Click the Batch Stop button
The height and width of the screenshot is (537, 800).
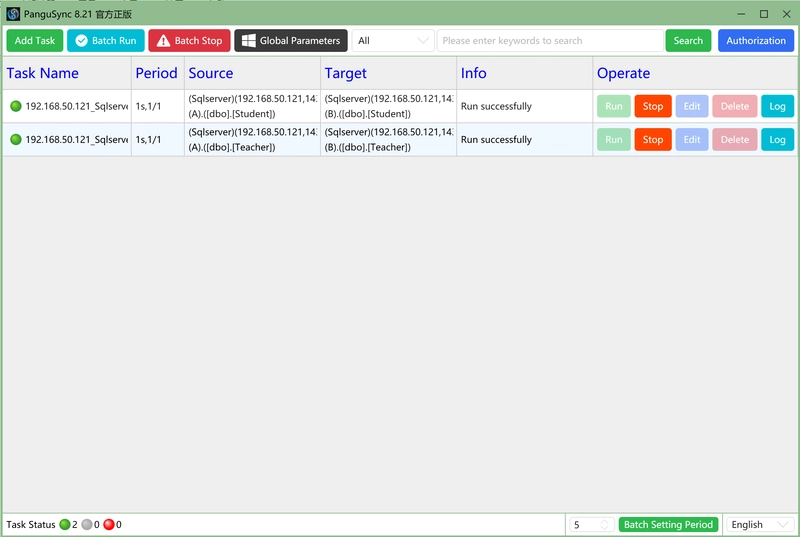[x=189, y=41]
